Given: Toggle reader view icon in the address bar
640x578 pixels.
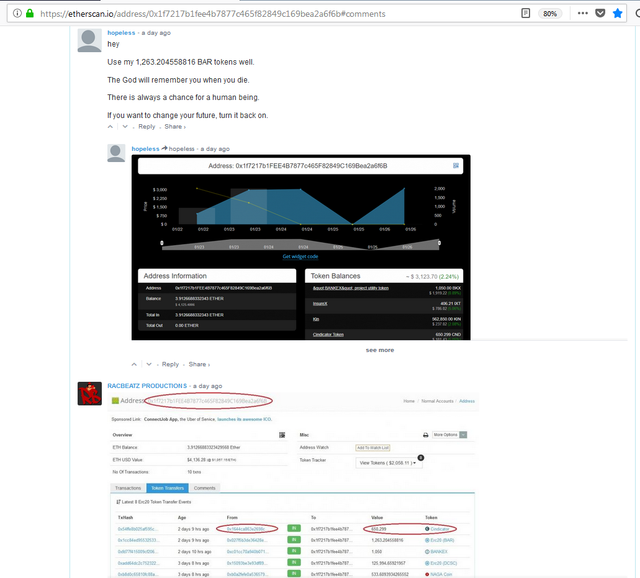Looking at the screenshot, I should [526, 13].
